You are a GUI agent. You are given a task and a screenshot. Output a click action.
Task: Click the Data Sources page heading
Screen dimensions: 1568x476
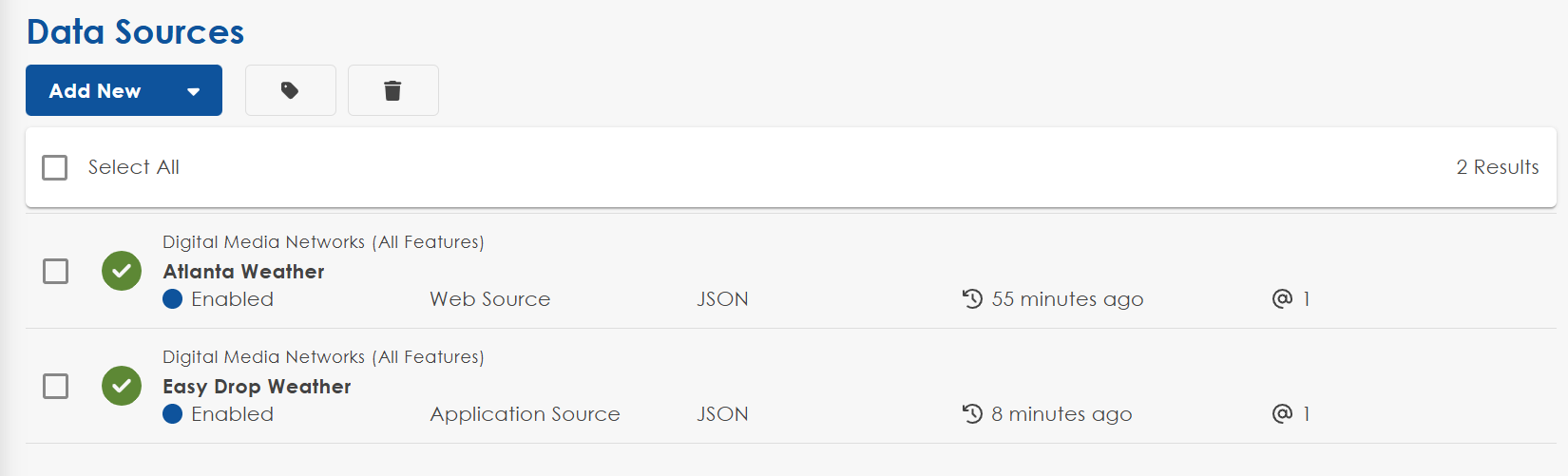click(x=135, y=32)
